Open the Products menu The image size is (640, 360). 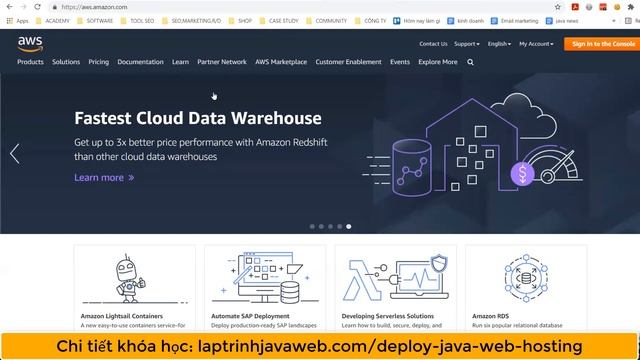(30, 62)
